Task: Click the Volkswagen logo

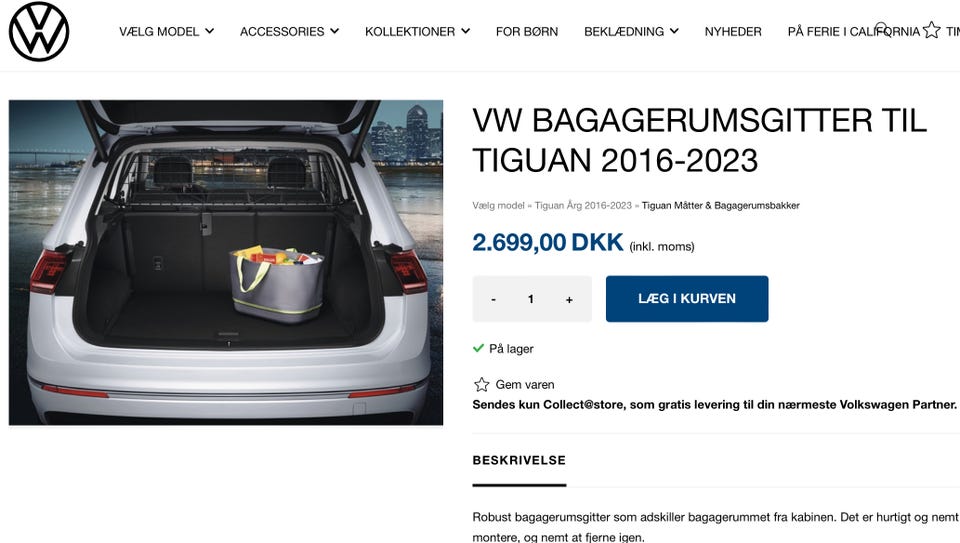Action: point(39,31)
